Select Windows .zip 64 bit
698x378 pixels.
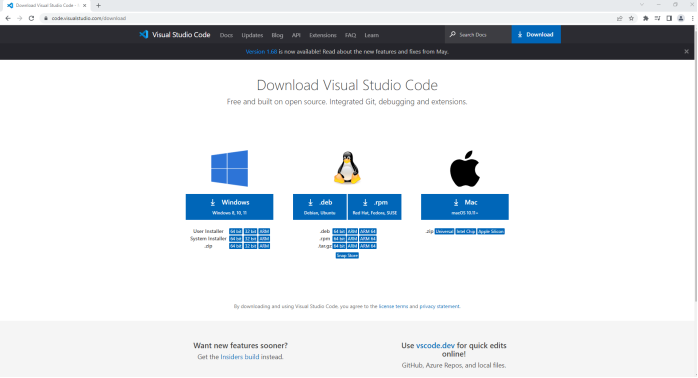235,246
